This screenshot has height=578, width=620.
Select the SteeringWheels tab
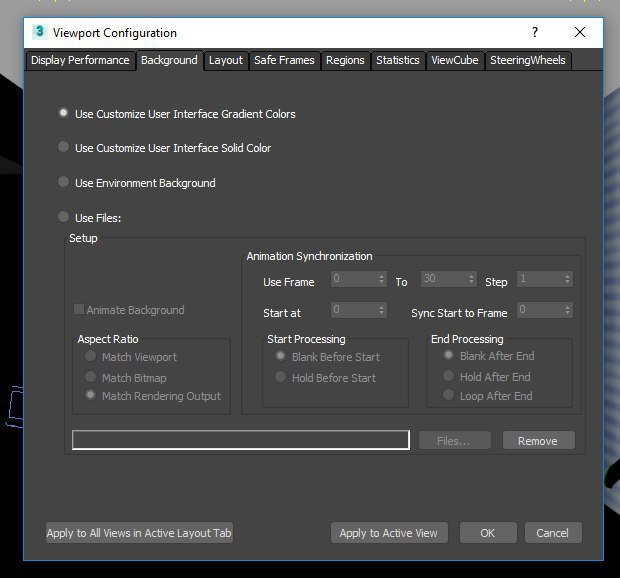(527, 60)
